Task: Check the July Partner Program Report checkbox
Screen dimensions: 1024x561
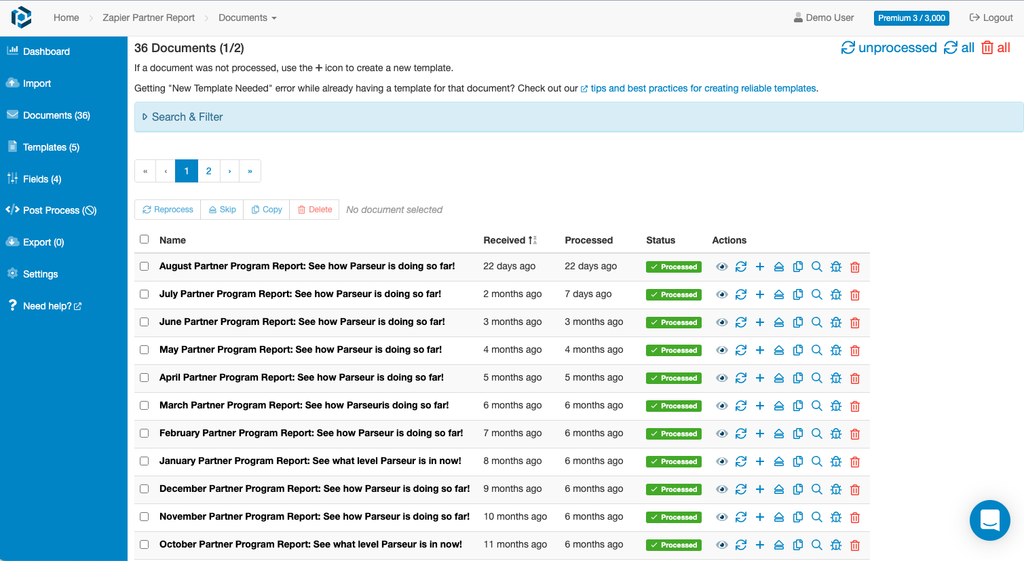Action: click(x=144, y=294)
